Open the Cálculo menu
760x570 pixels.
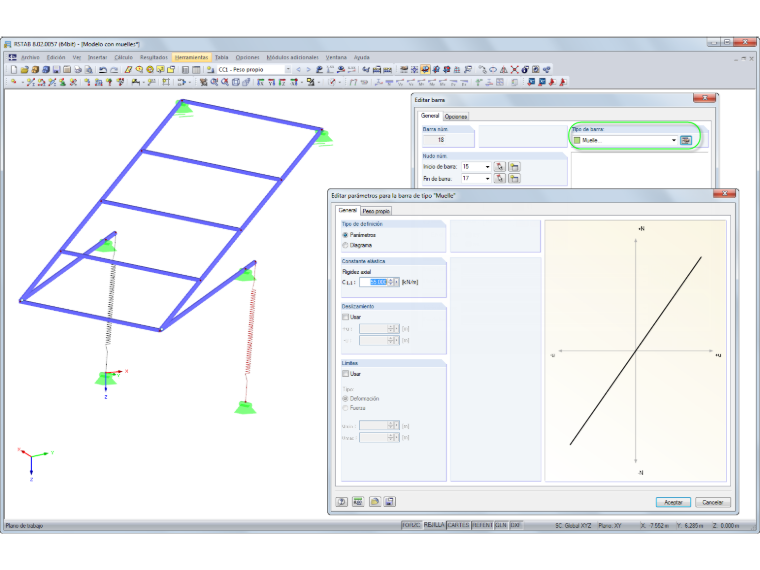tap(124, 57)
